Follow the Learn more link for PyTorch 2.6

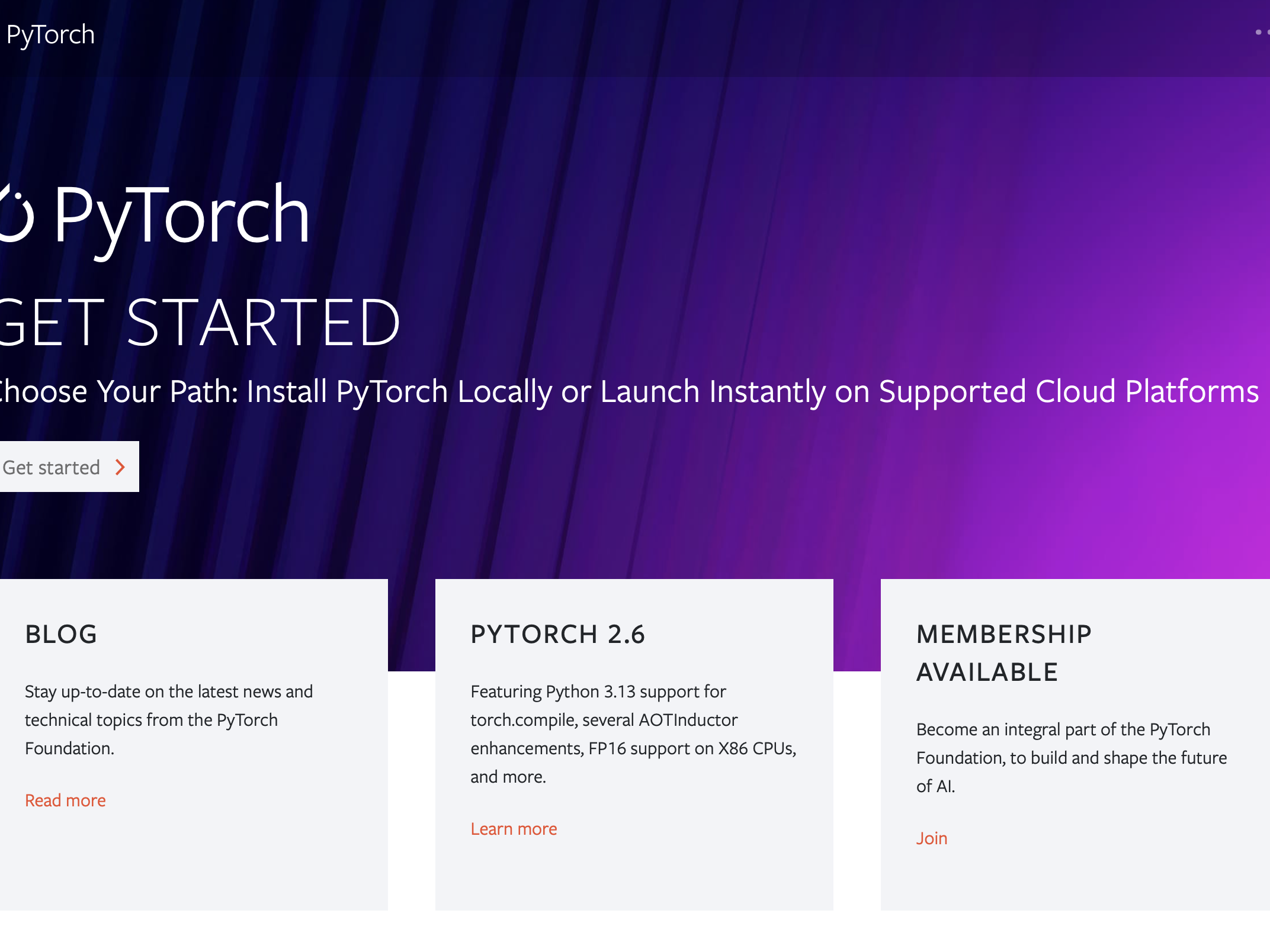(514, 829)
